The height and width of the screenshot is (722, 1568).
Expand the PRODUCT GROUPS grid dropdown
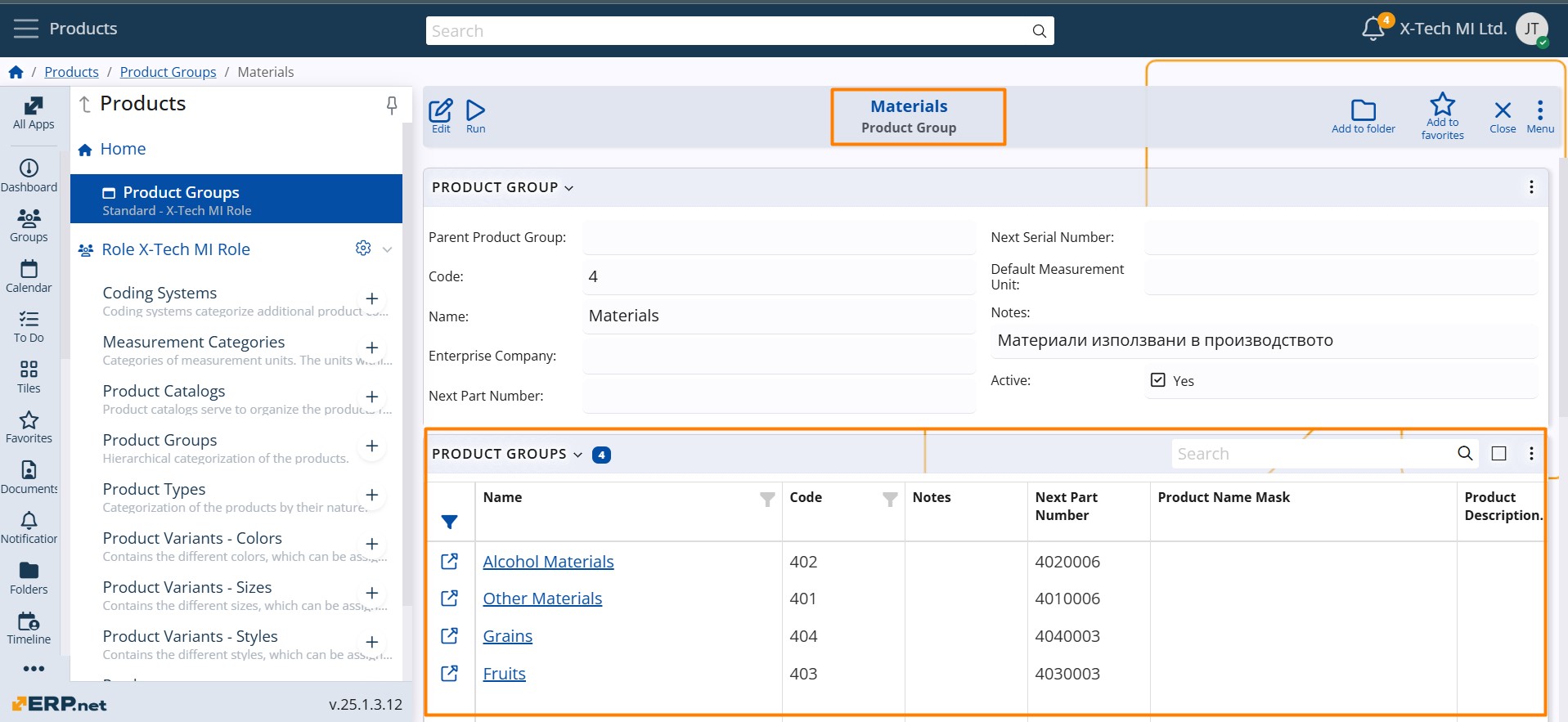click(x=577, y=455)
